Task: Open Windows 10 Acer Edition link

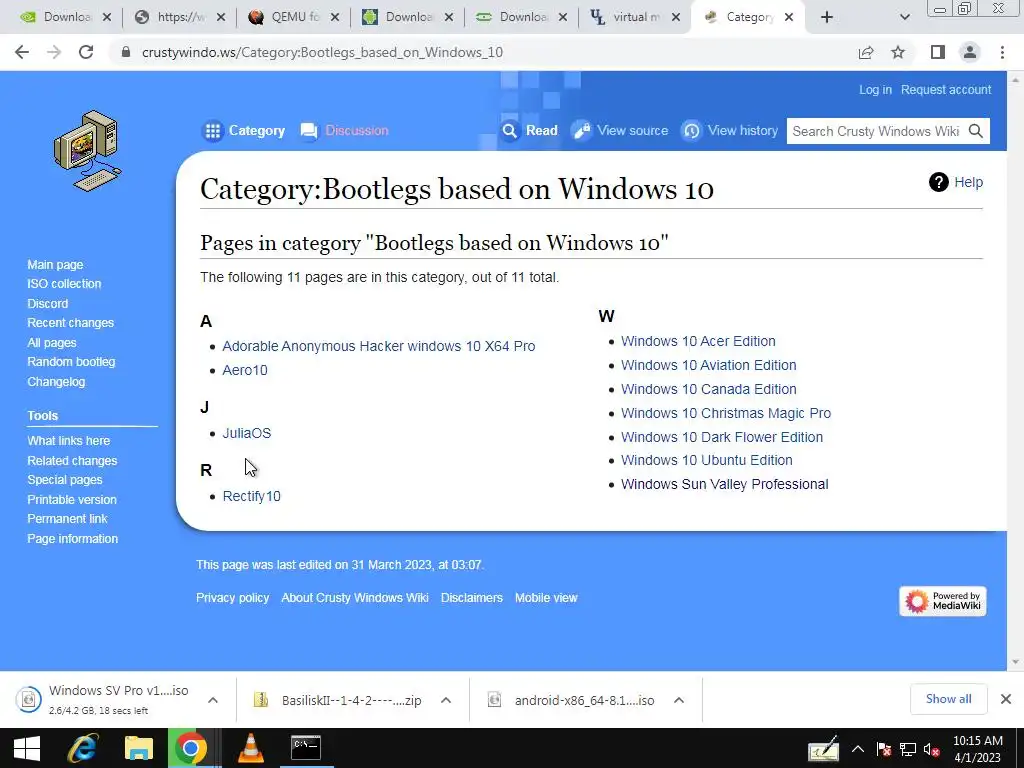Action: point(698,341)
